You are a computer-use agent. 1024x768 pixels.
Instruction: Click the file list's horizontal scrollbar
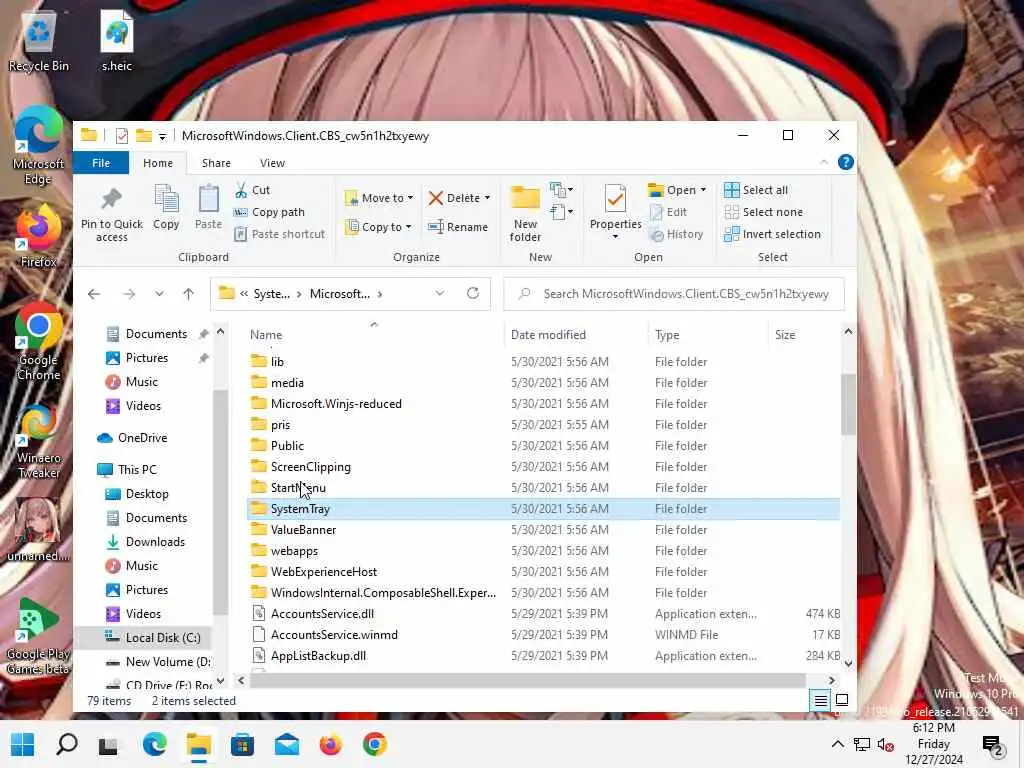click(528, 680)
